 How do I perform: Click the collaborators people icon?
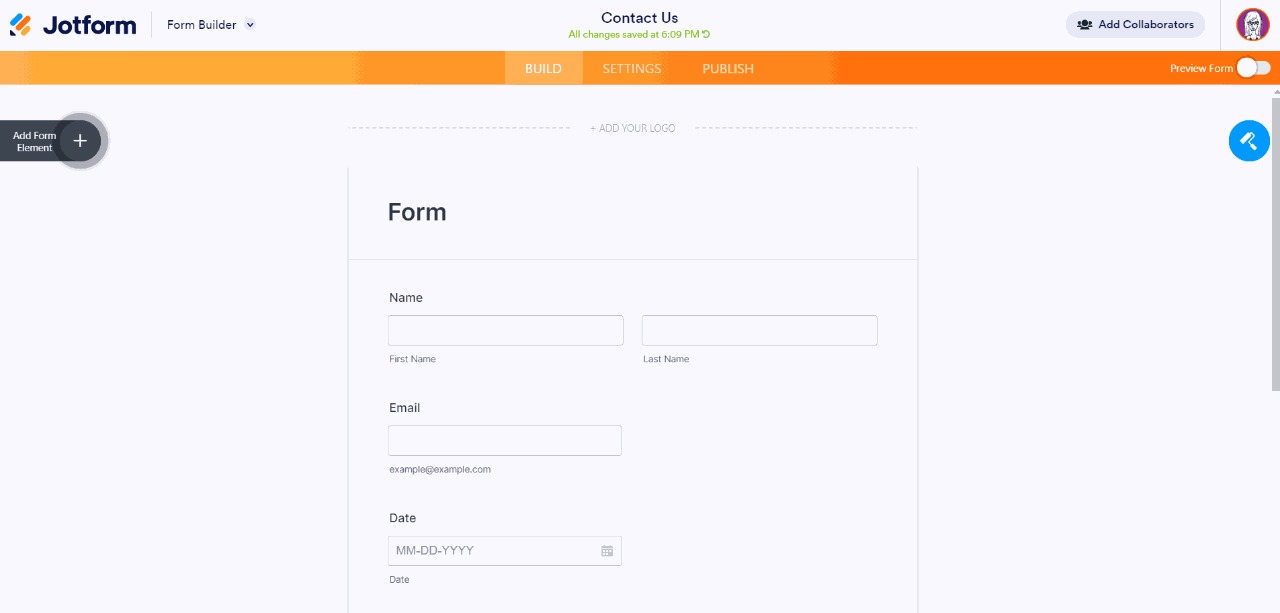(x=1084, y=25)
